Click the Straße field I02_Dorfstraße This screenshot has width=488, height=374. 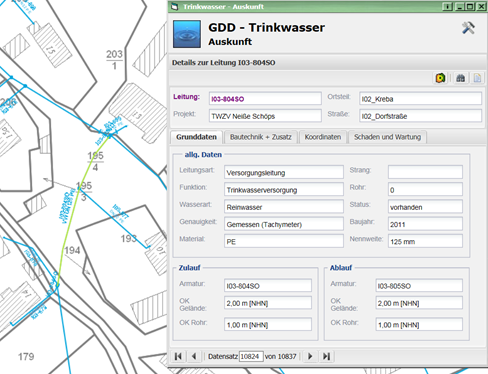420,116
